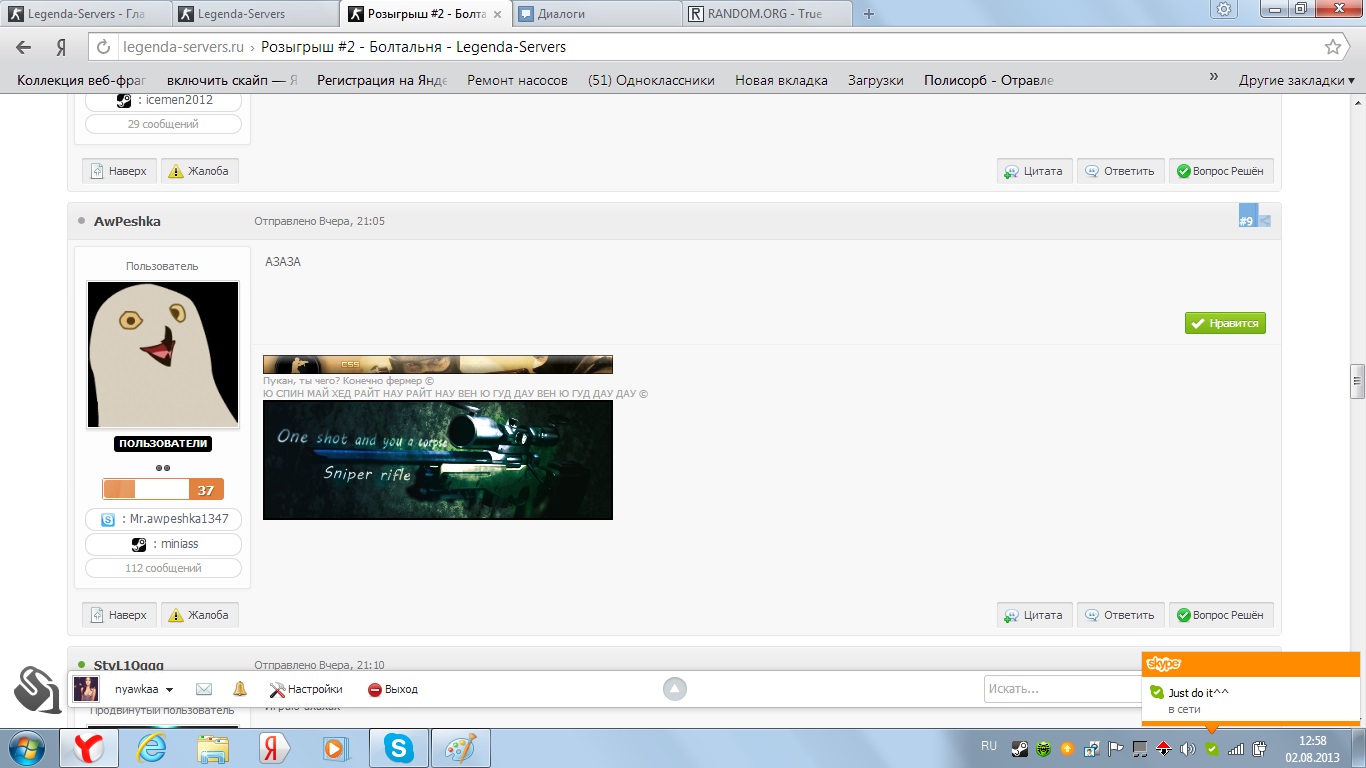The image size is (1366, 768).
Task: Open the notifications bell icon
Action: pyautogui.click(x=240, y=689)
